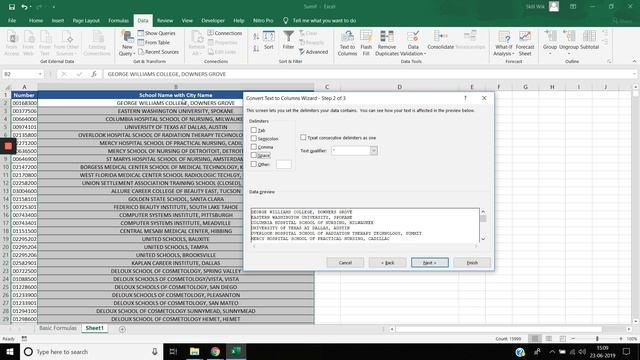
Task: Expand the New Query dropdown arrow
Action: pos(134,54)
